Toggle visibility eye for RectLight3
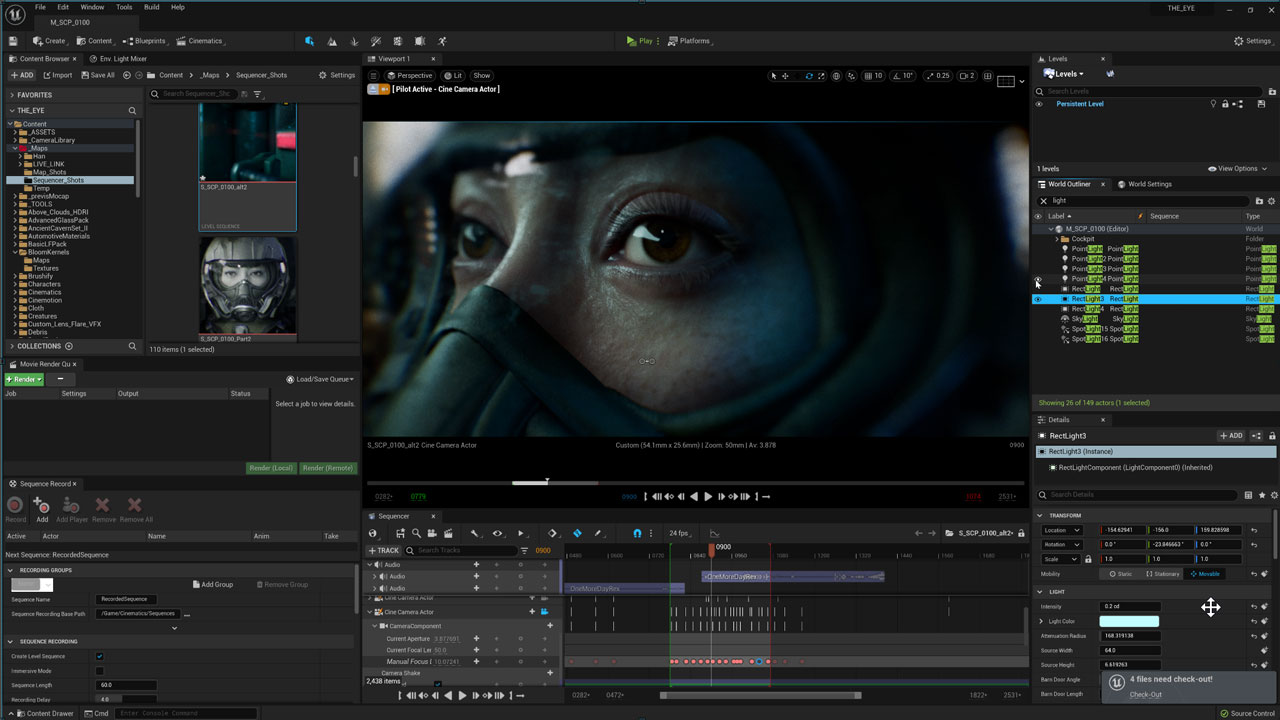1280x720 pixels. 1038,299
